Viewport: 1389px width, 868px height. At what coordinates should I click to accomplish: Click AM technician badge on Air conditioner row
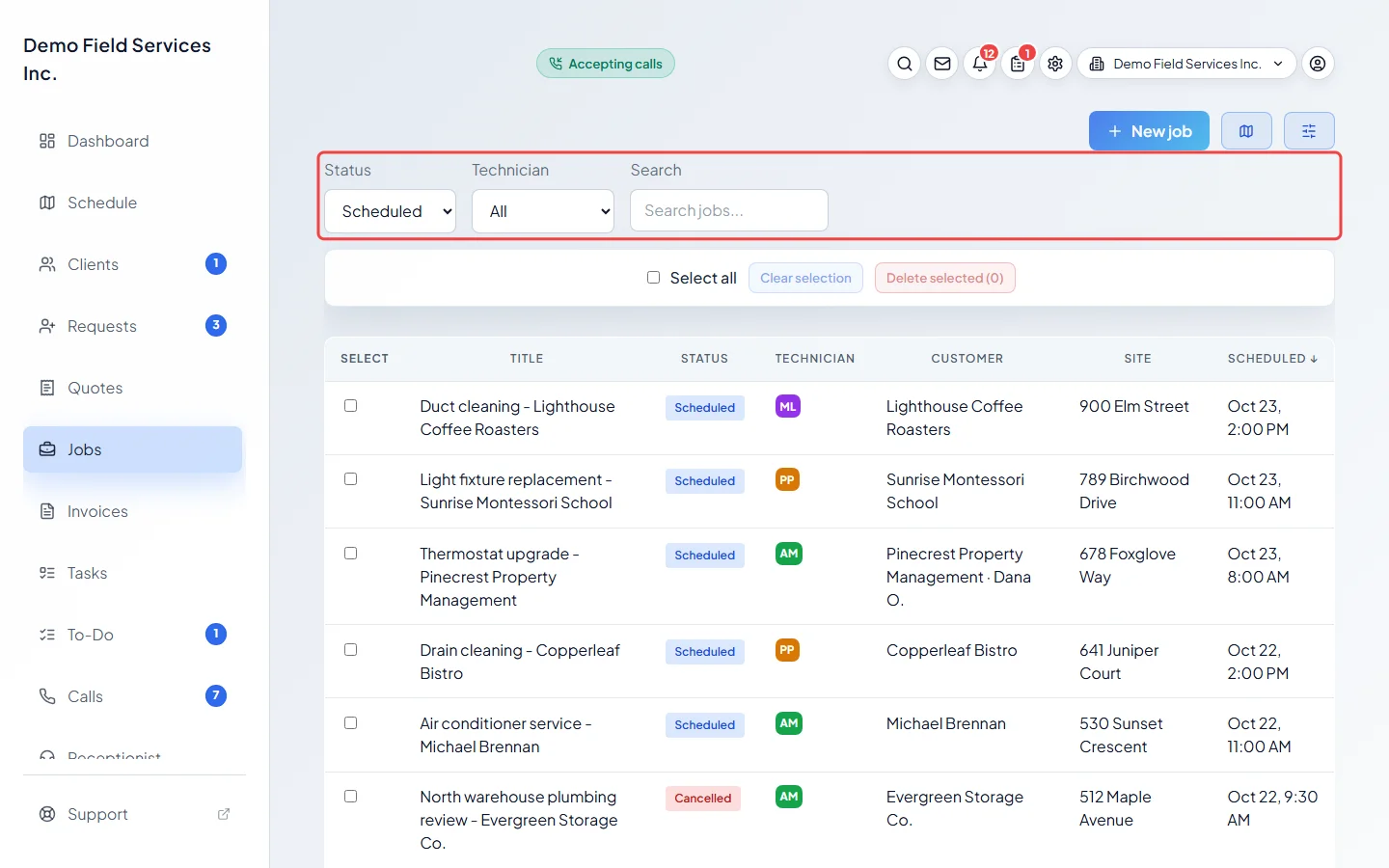[789, 723]
